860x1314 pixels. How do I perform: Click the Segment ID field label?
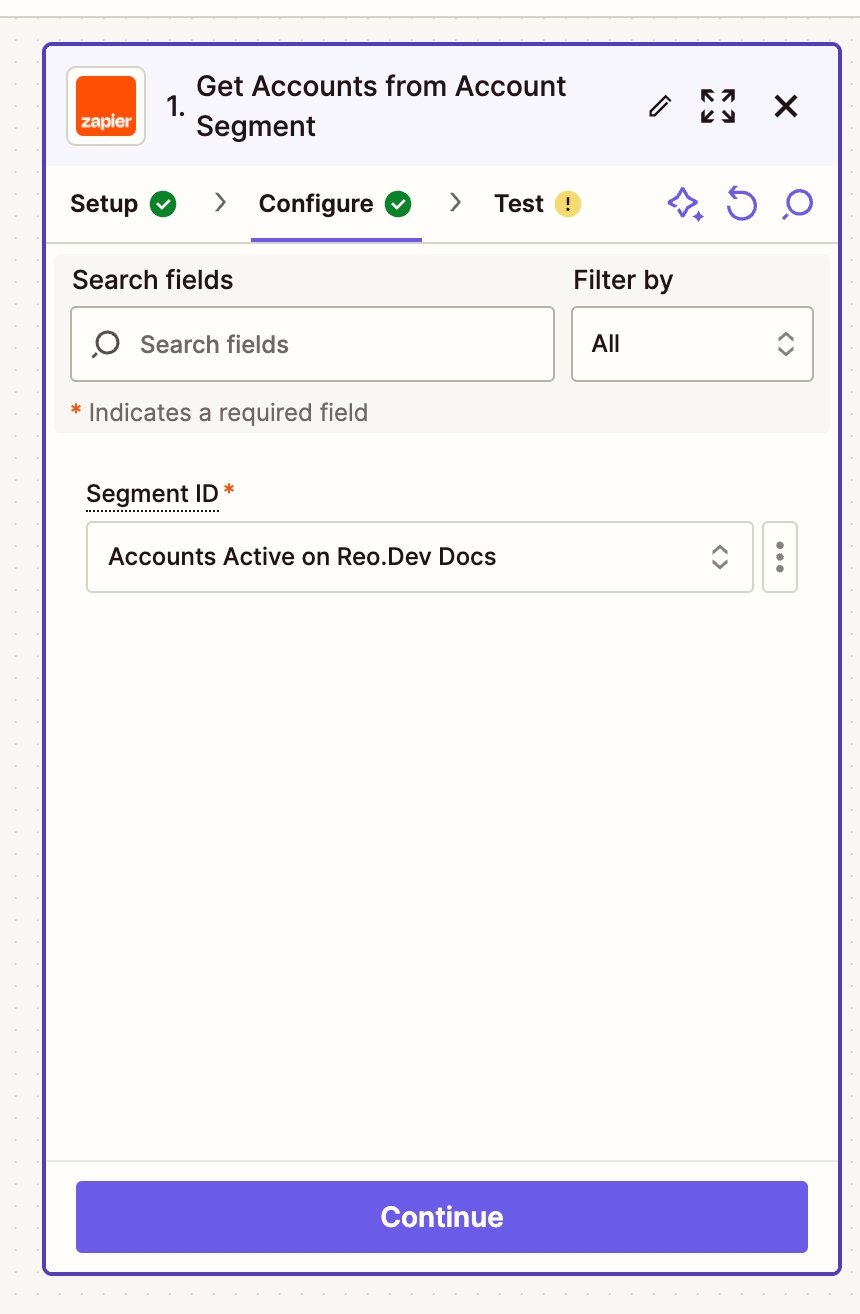point(152,494)
